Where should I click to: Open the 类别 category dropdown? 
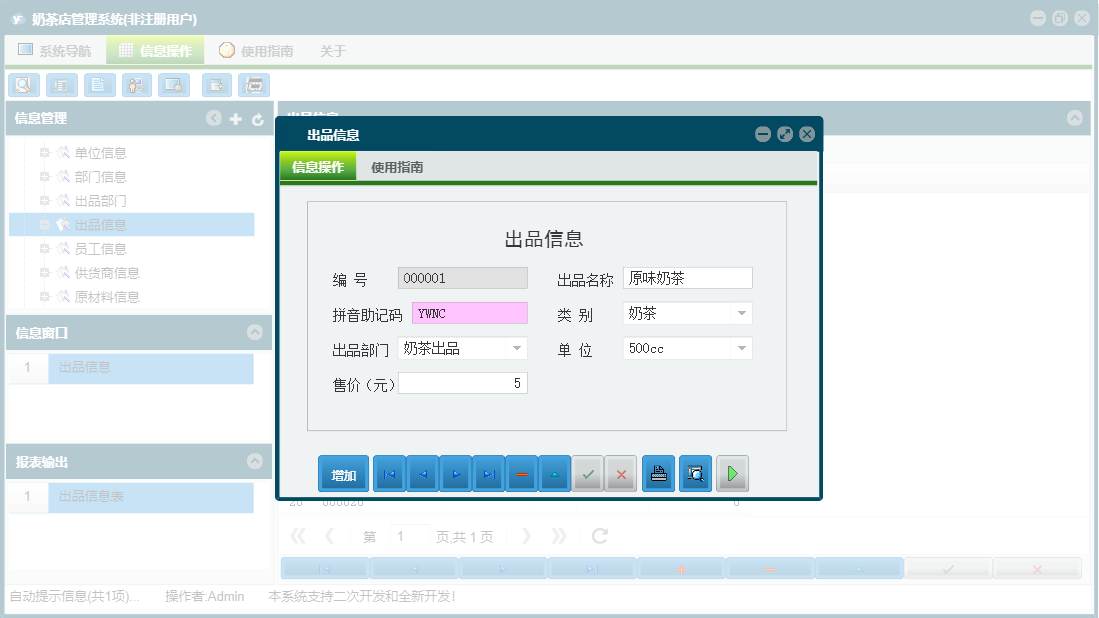(742, 312)
